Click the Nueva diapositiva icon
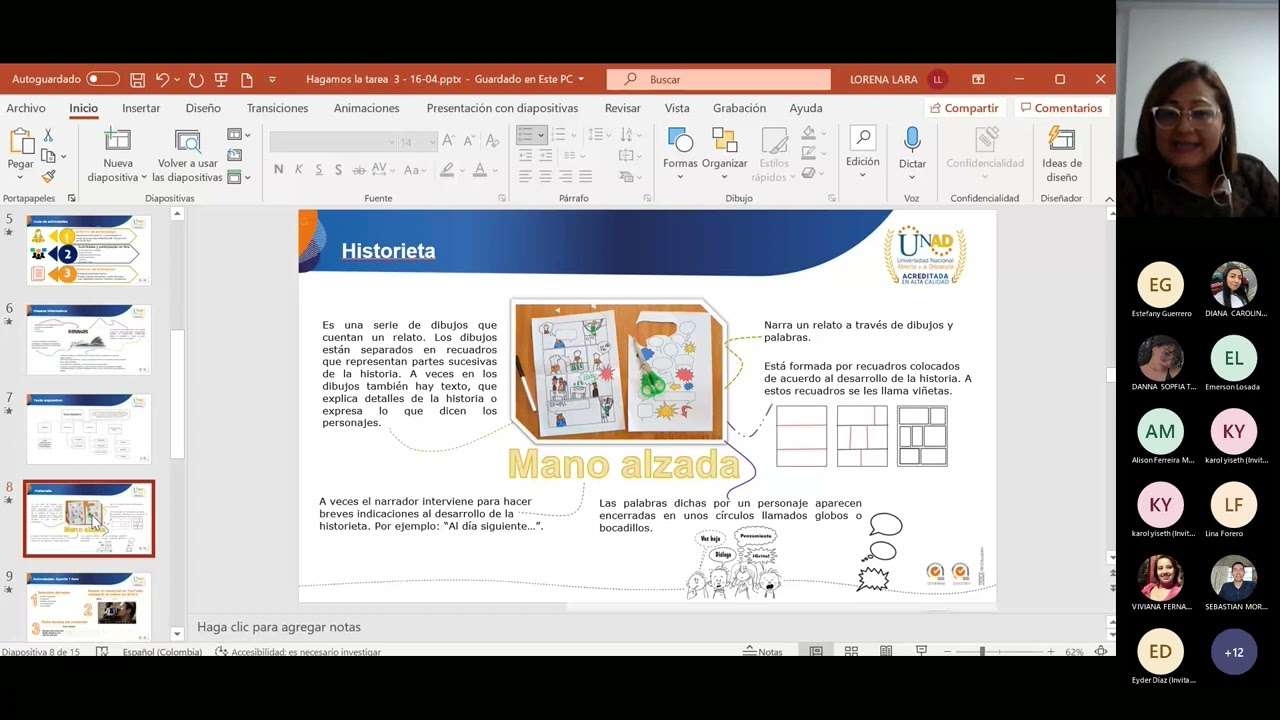 point(117,141)
